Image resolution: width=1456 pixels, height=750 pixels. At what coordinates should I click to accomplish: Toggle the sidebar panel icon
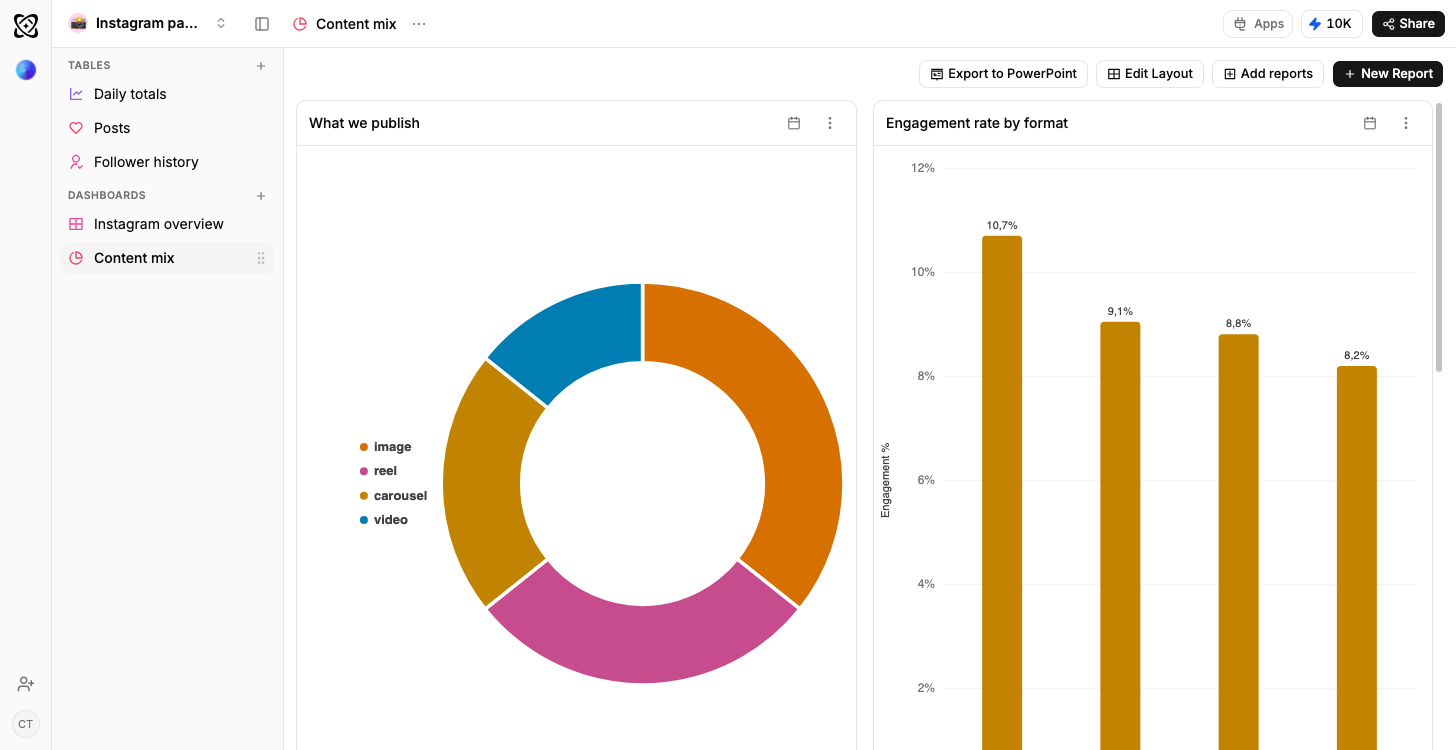[262, 24]
